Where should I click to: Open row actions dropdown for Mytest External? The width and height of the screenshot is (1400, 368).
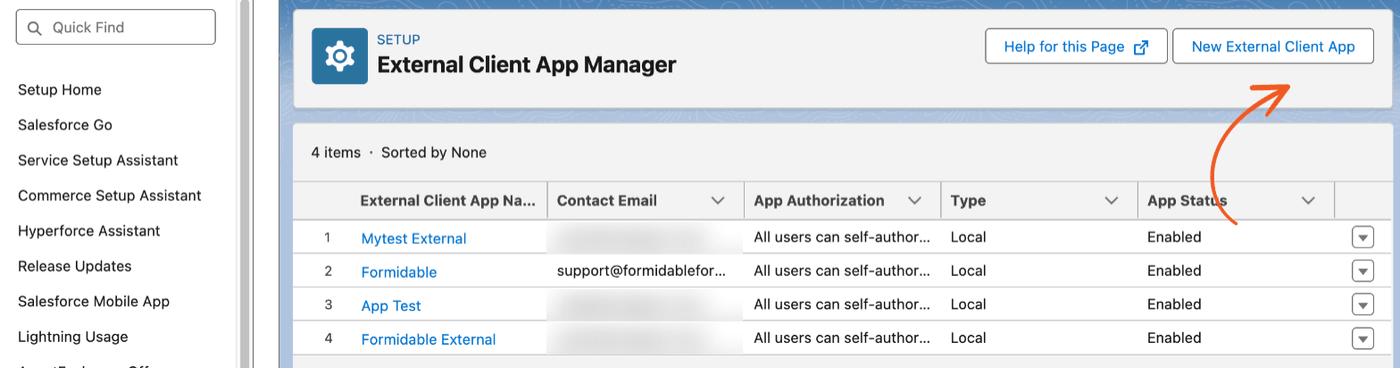pyautogui.click(x=1362, y=237)
